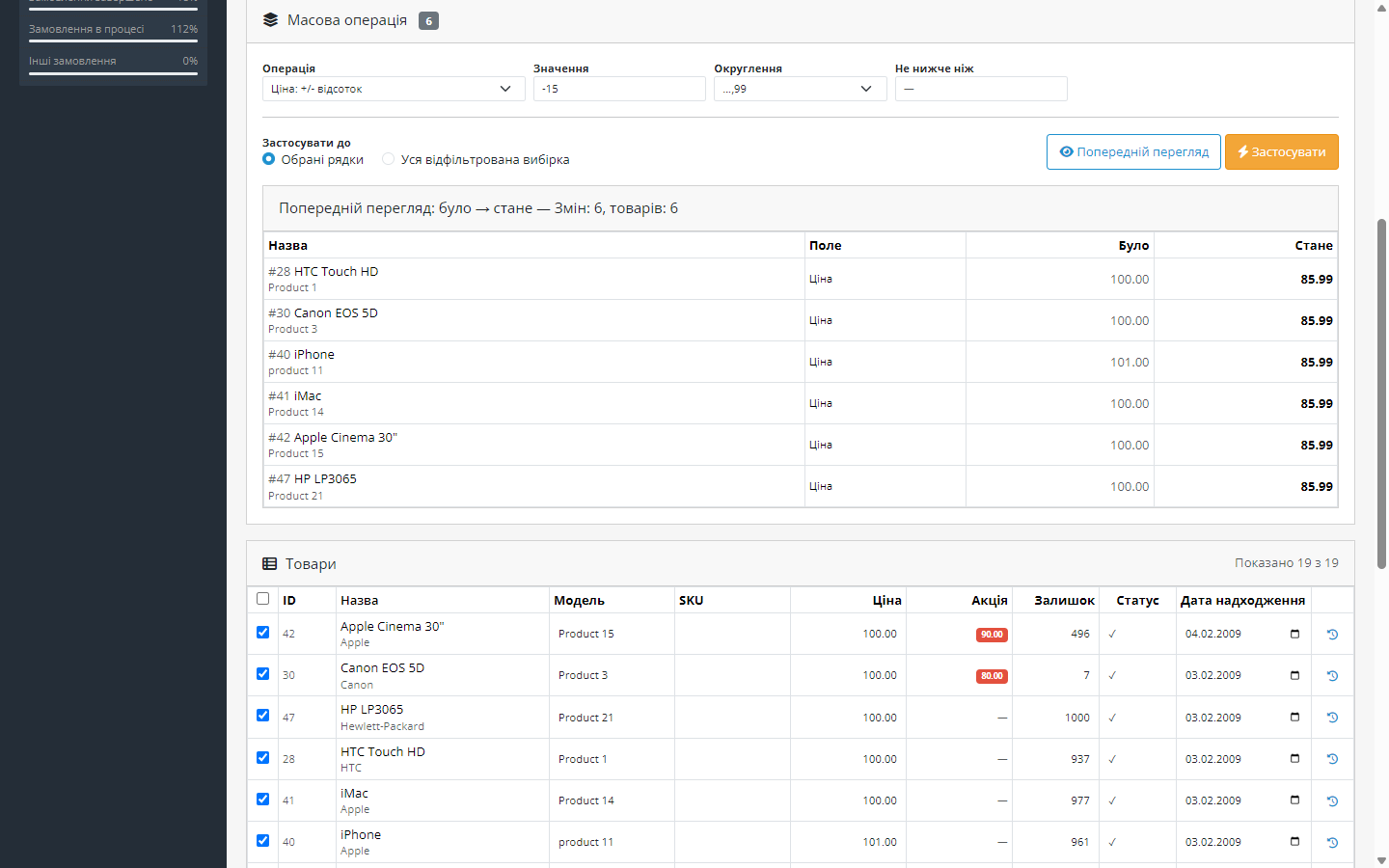Open date picker icon for iPhone row
Screen dimensions: 1389x868
(1294, 842)
